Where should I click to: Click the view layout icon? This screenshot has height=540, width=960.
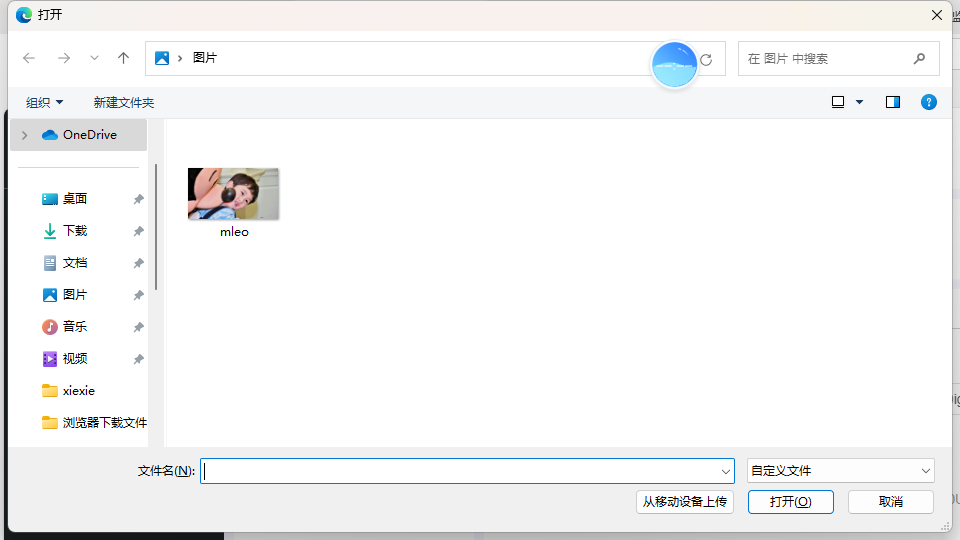[x=838, y=102]
